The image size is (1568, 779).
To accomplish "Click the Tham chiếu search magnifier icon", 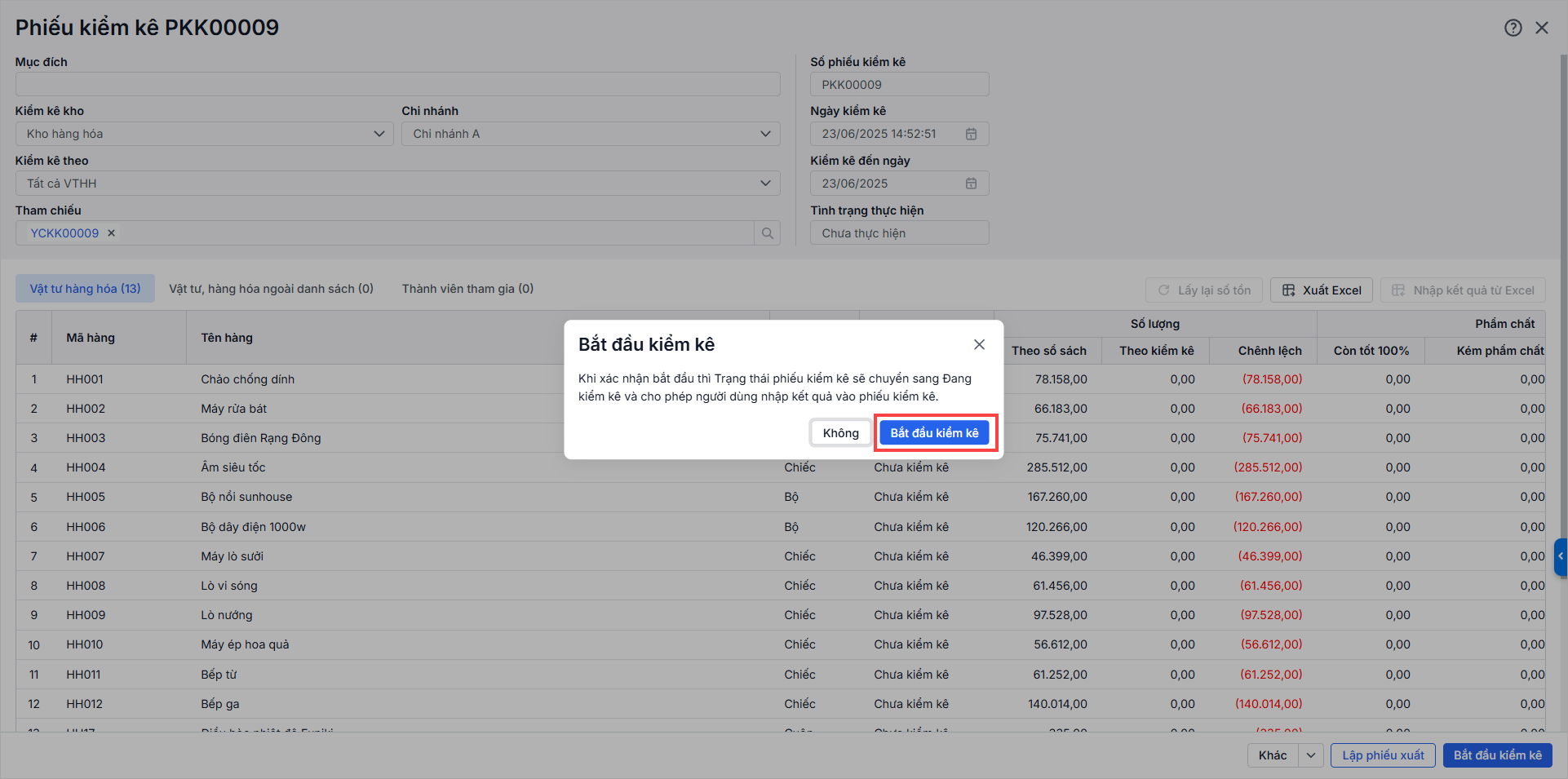I will 767,233.
